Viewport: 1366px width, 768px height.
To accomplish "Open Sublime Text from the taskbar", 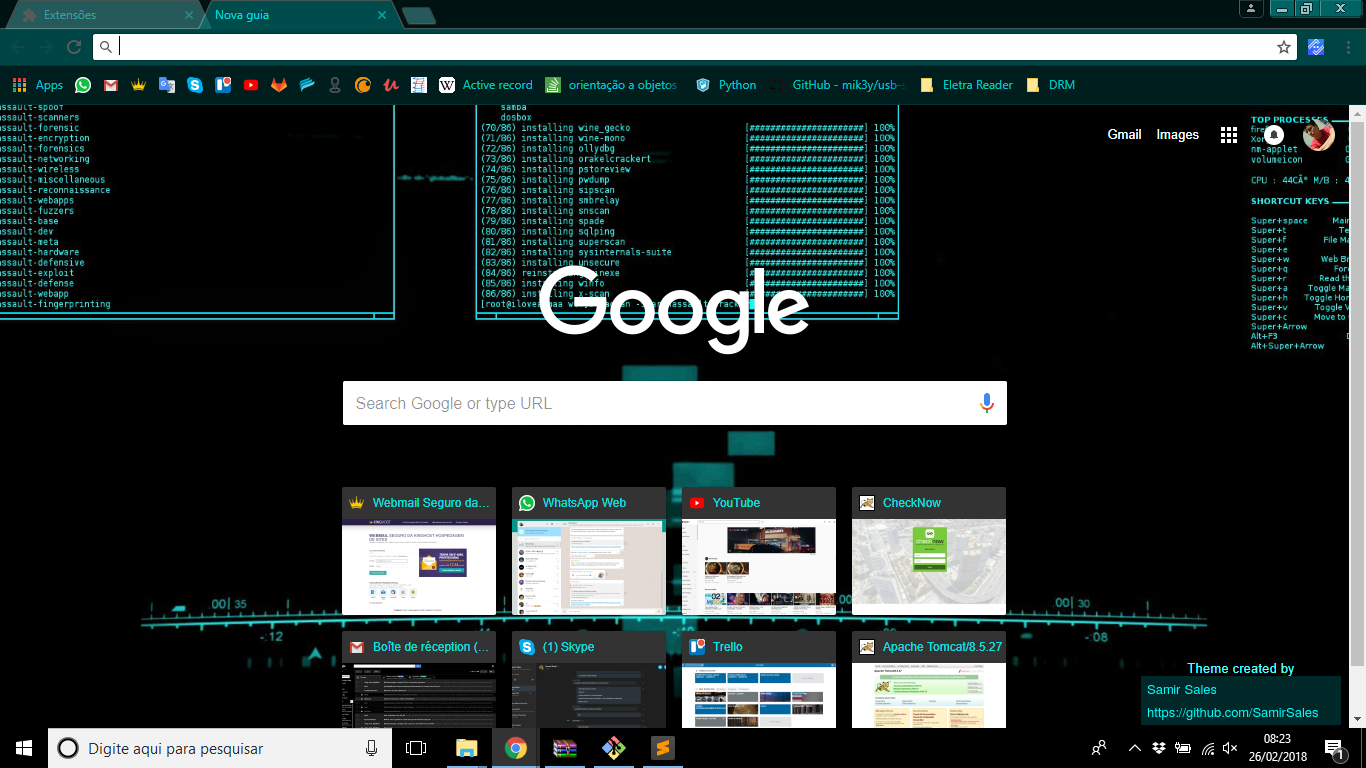I will point(662,748).
